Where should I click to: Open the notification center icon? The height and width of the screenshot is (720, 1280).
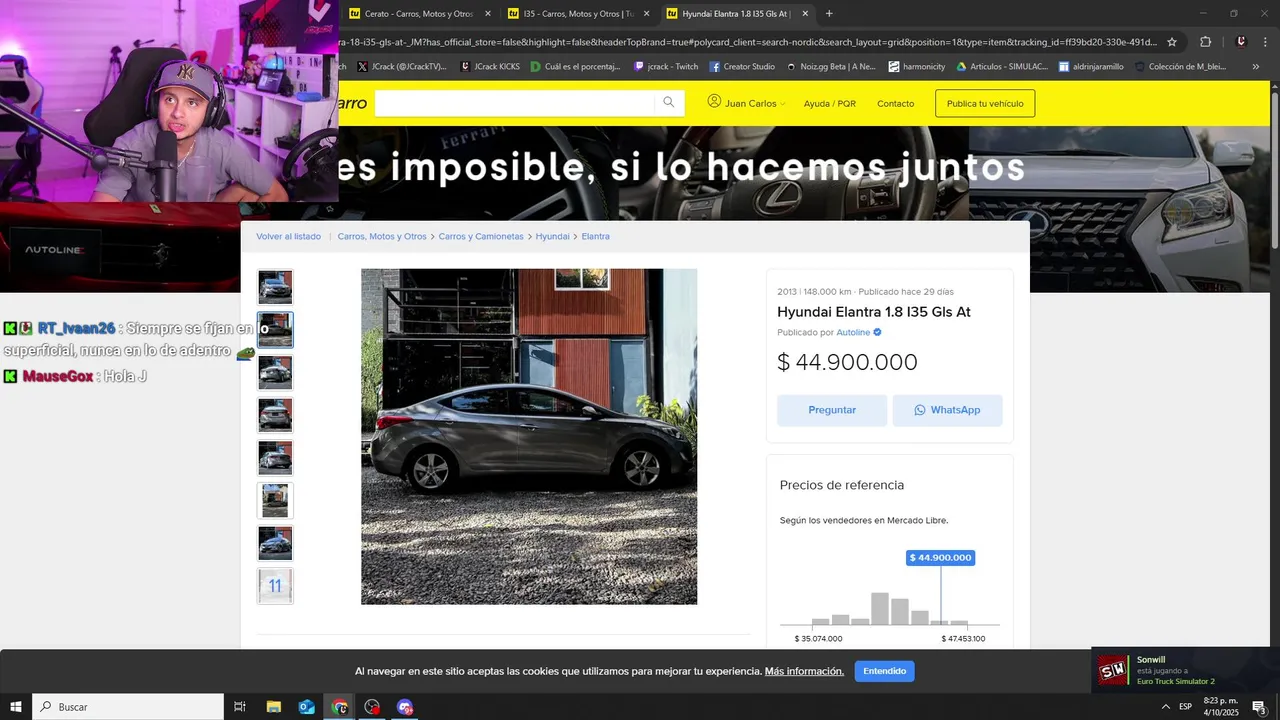[x=1259, y=707]
